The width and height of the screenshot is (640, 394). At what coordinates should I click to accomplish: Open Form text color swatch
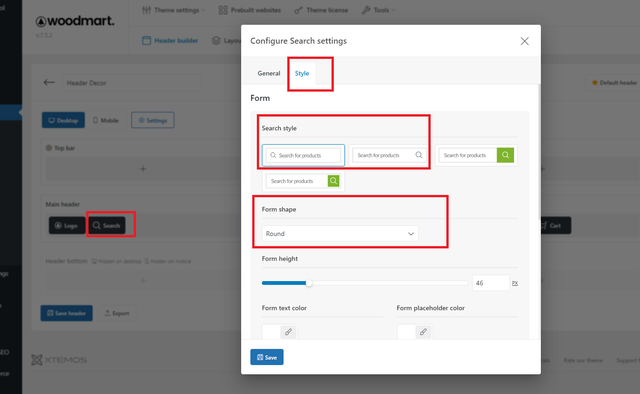[271, 332]
